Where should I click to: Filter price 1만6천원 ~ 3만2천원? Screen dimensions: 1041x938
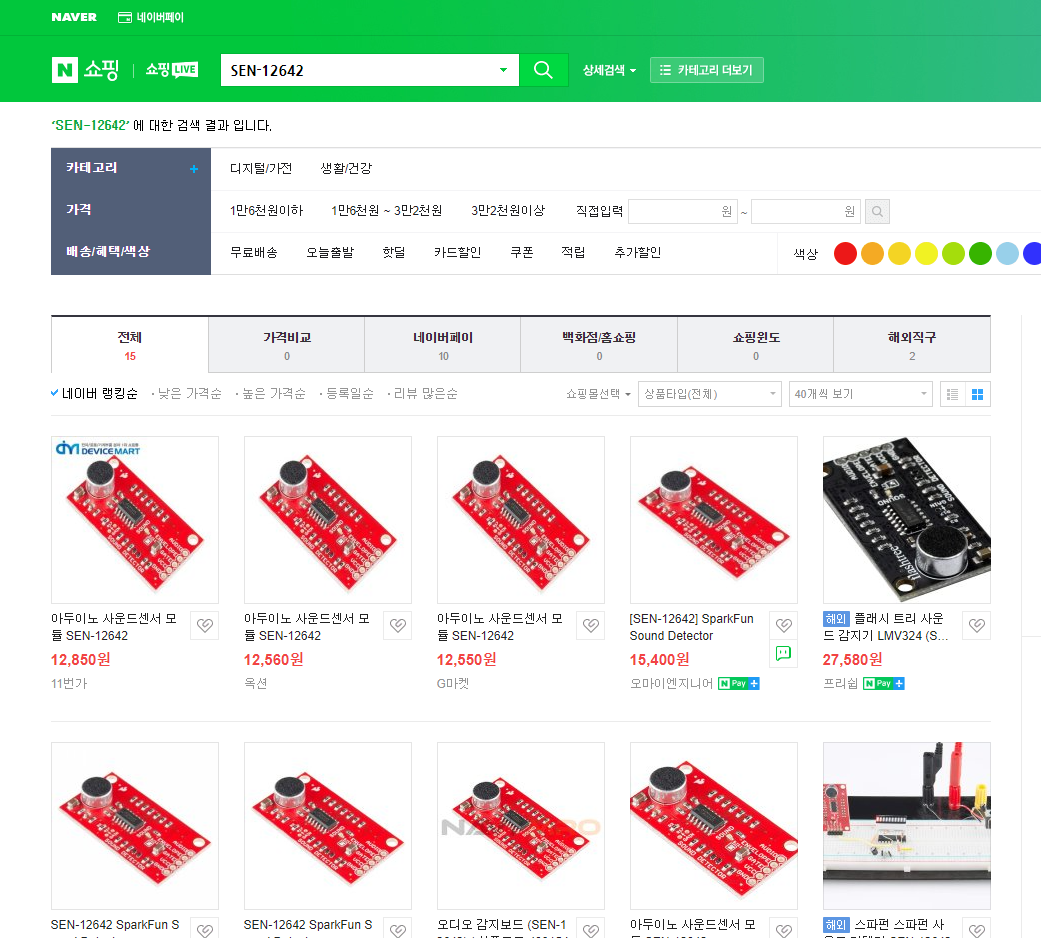click(x=386, y=210)
